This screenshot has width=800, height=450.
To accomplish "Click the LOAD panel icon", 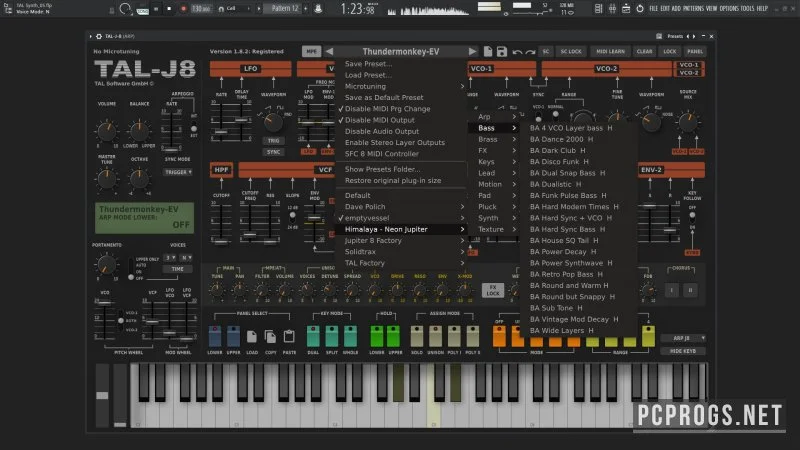I will pos(252,337).
